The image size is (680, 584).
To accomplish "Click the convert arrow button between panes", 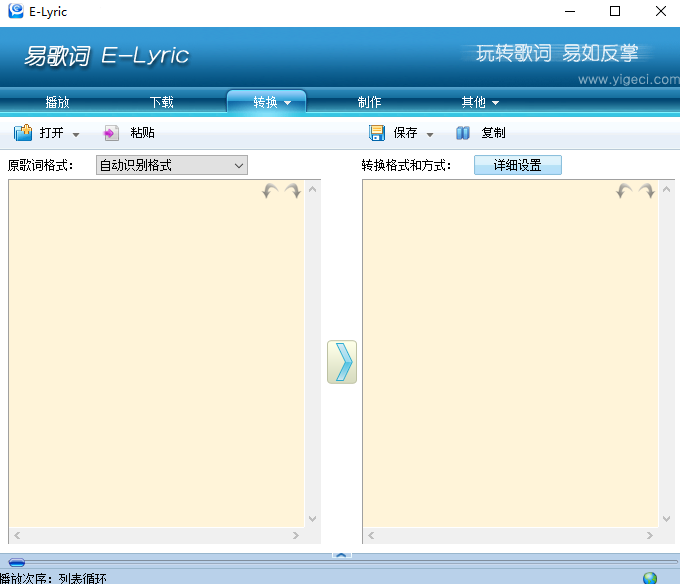I will click(342, 362).
